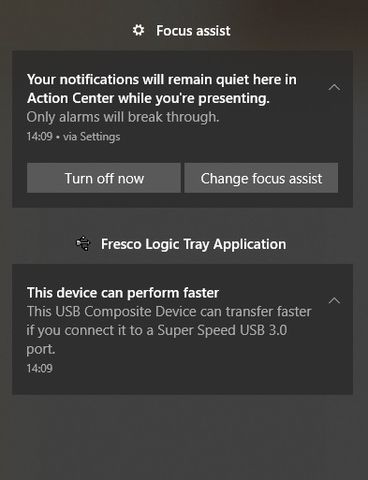
Task: Click the Focus assist 14:09 timestamp
Action: coord(39,136)
